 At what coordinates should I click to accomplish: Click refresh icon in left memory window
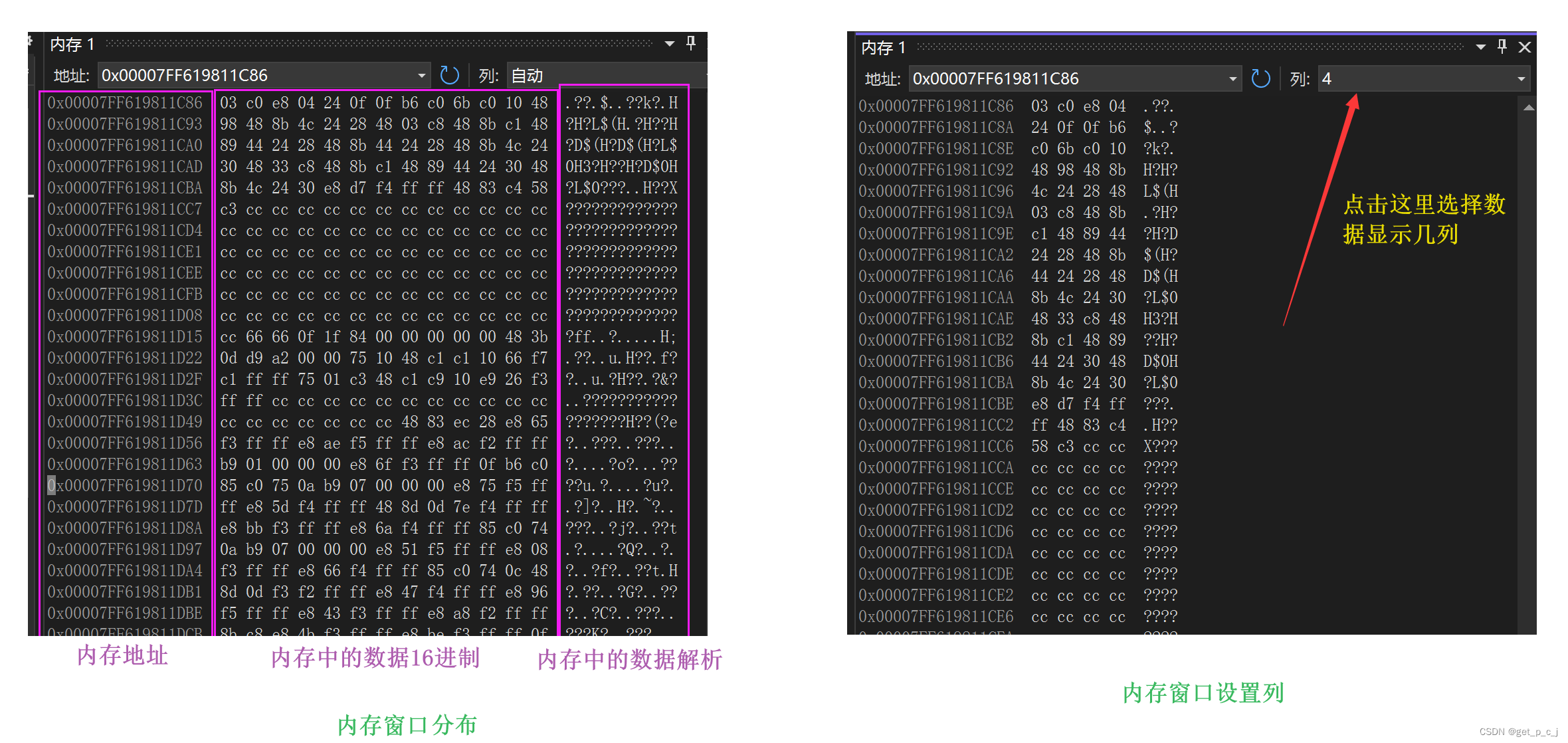click(x=450, y=76)
